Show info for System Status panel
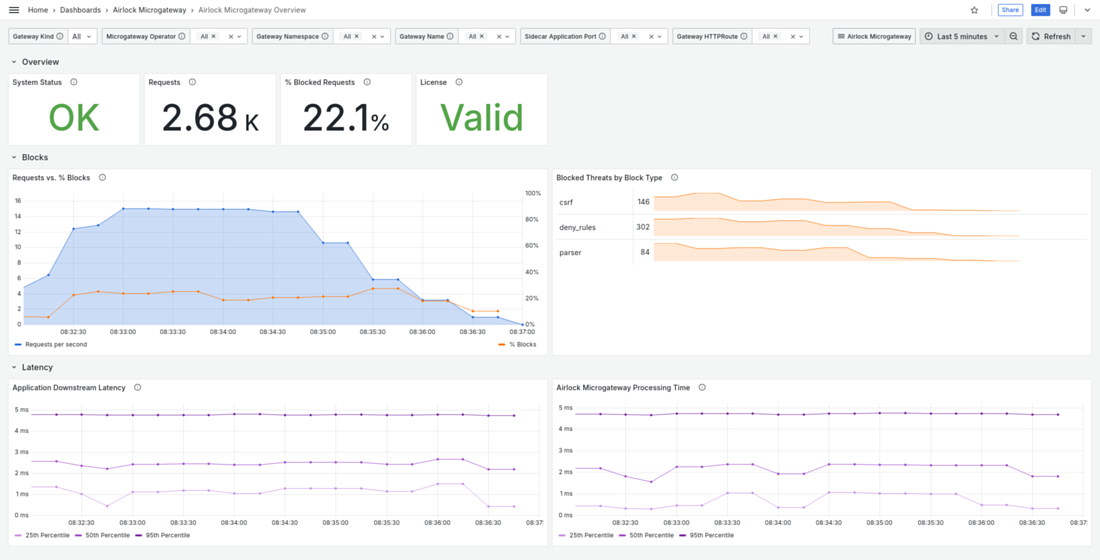Viewport: 1100px width, 560px height. point(74,82)
